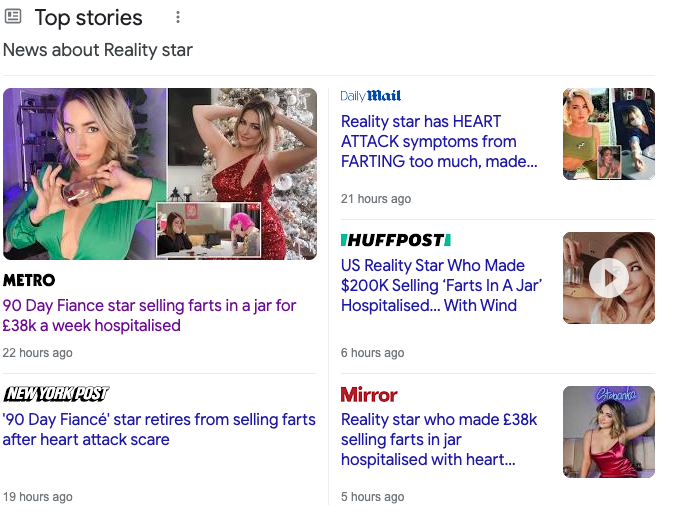Open HuffPost $200K headline link
This screenshot has width=686, height=520.
[441, 285]
